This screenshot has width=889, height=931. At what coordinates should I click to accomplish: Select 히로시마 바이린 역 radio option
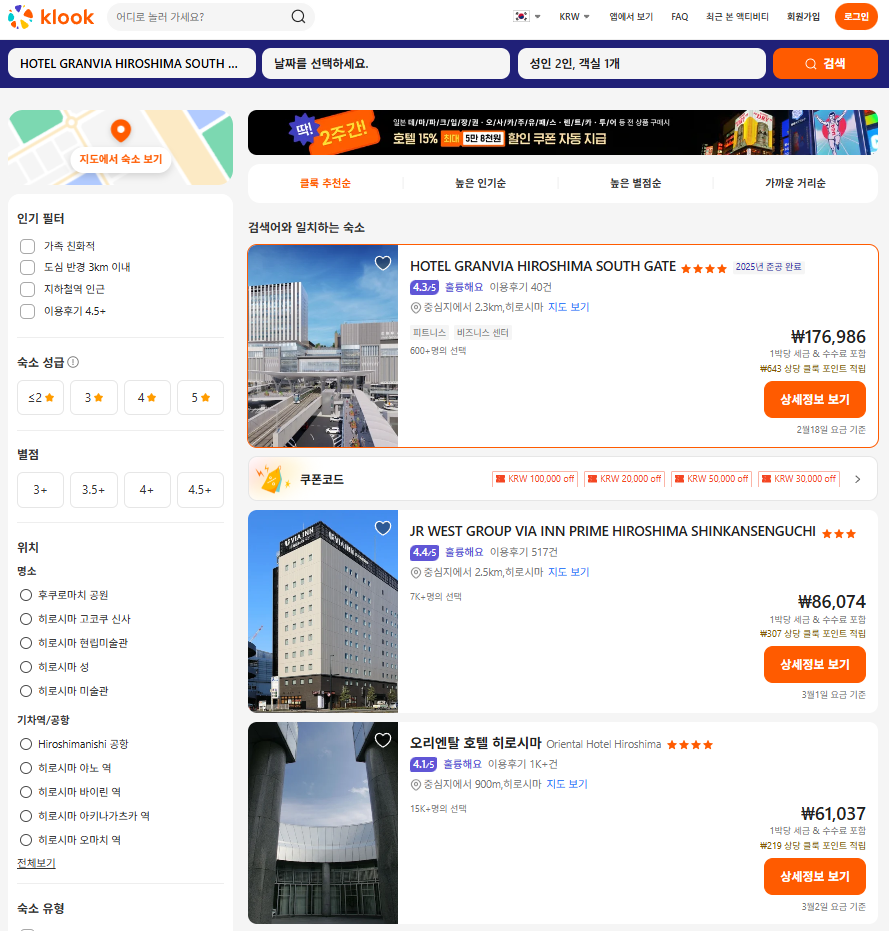tap(26, 792)
